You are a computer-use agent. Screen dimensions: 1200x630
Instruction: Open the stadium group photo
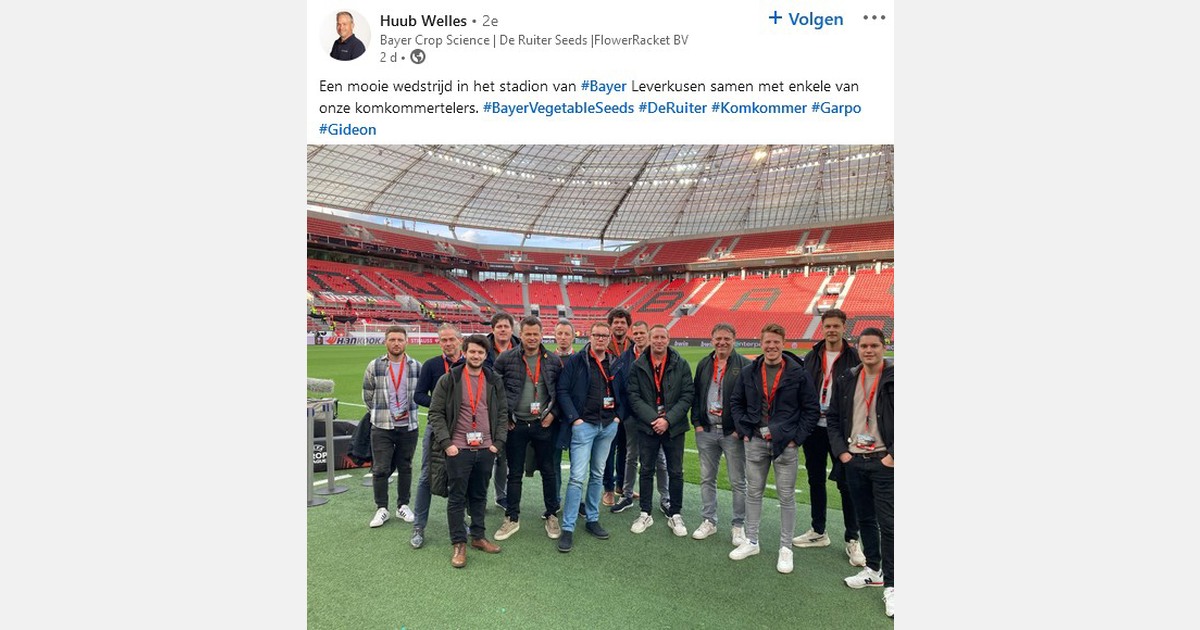coord(600,387)
